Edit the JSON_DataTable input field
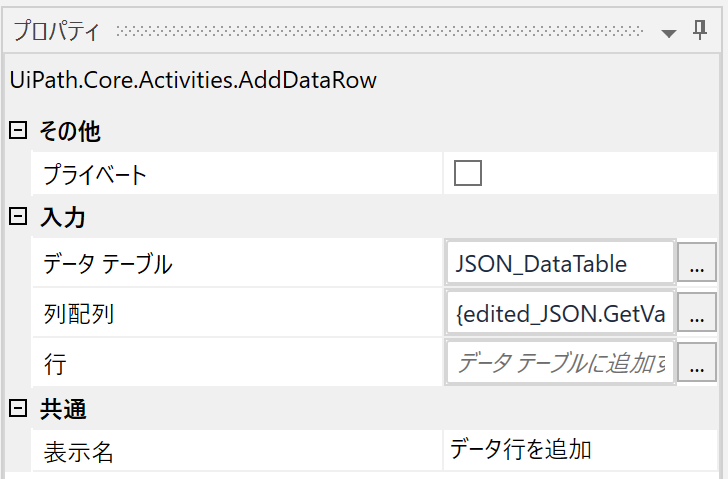This screenshot has height=479, width=728. tap(560, 262)
